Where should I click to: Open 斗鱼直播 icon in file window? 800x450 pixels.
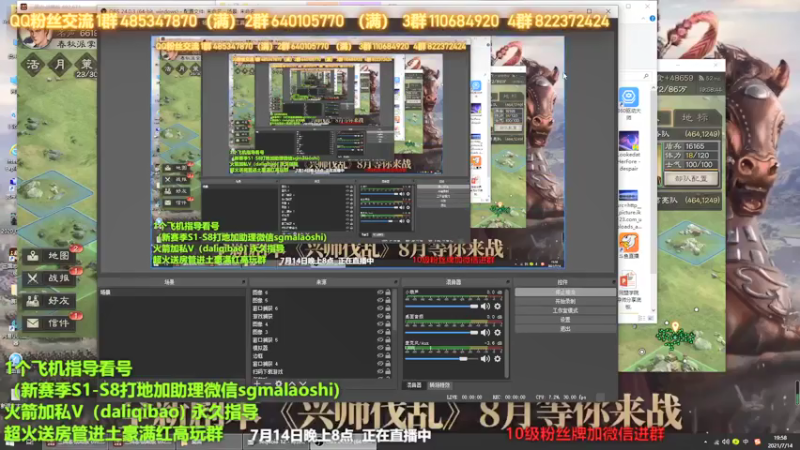(629, 243)
